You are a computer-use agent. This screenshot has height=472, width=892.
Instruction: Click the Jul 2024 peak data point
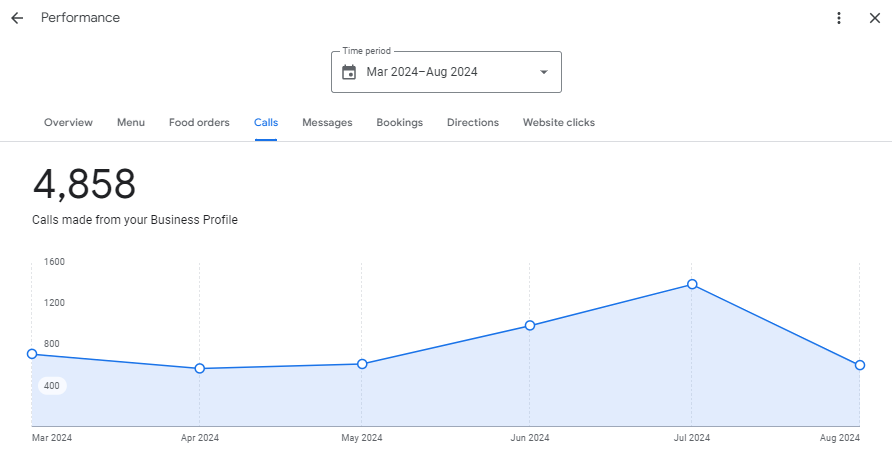click(692, 284)
